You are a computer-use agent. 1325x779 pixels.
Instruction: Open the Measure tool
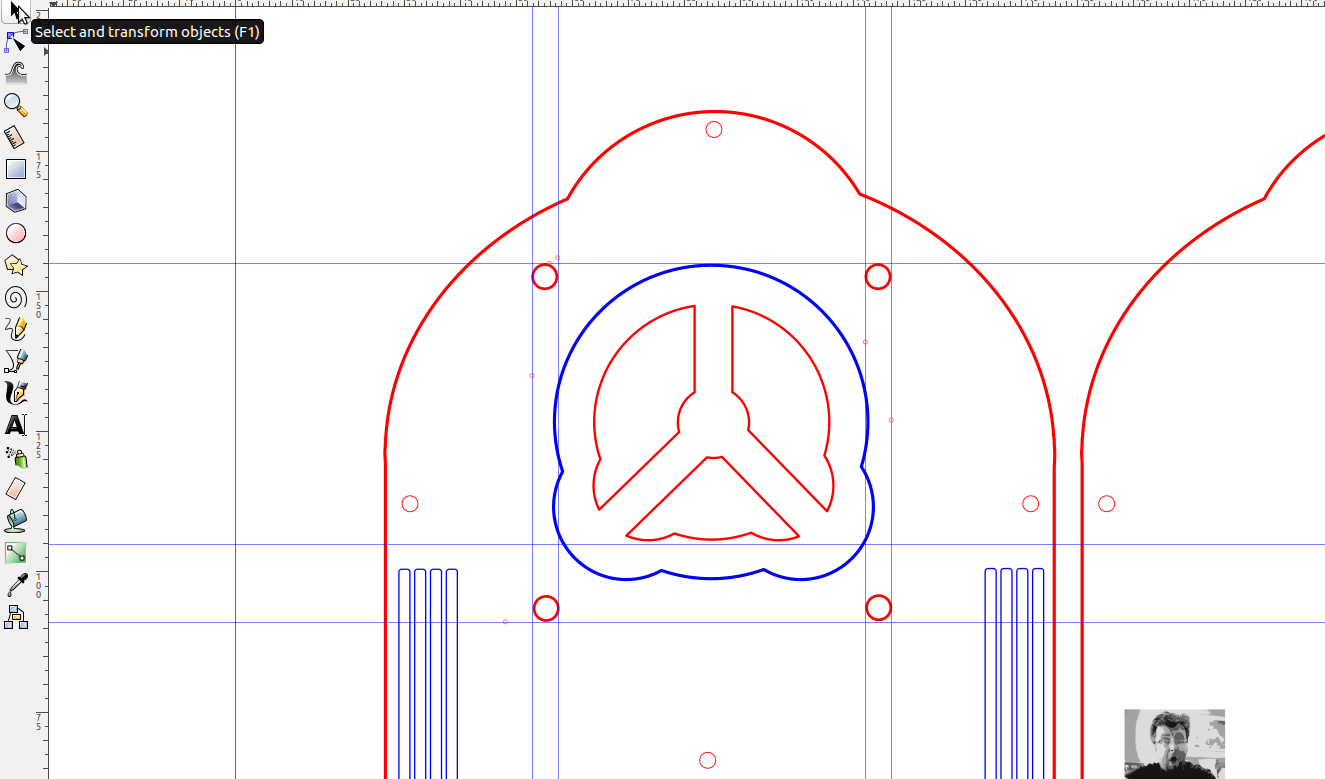point(16,136)
